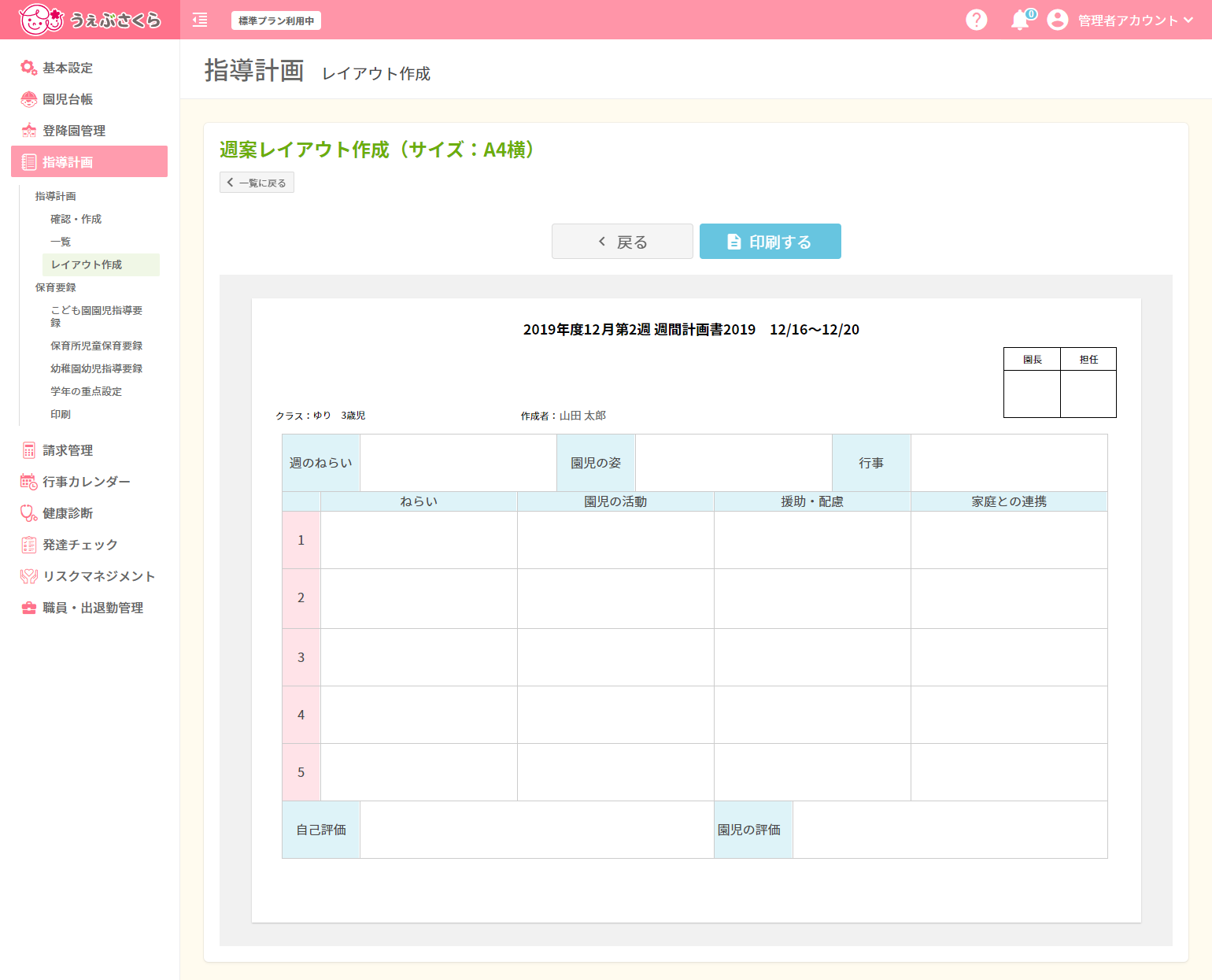
Task: Click the 印刷する button
Action: pyautogui.click(x=770, y=241)
